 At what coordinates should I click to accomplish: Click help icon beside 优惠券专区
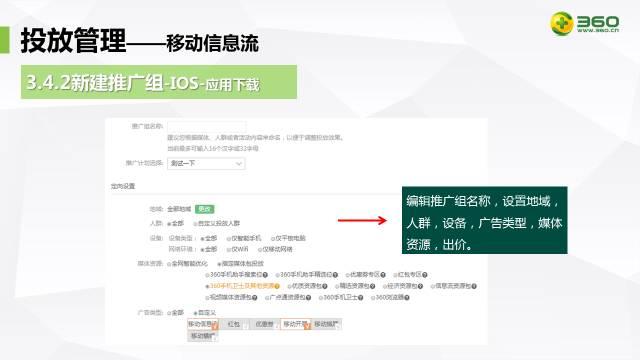[x=383, y=275]
